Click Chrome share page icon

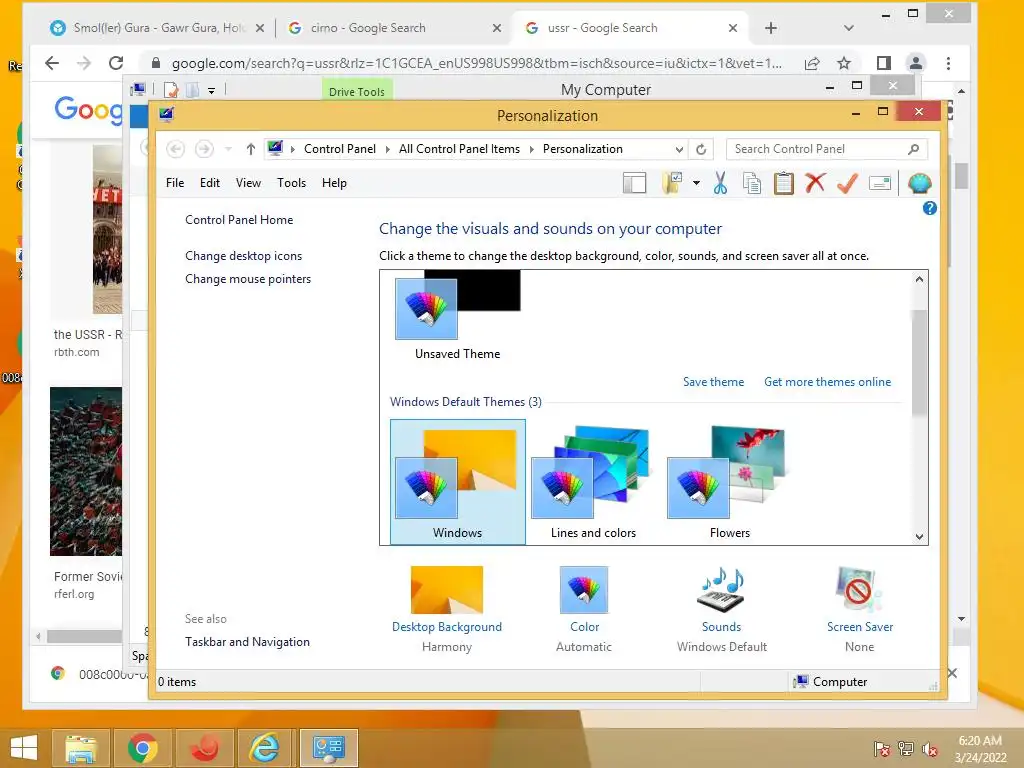pyautogui.click(x=812, y=63)
